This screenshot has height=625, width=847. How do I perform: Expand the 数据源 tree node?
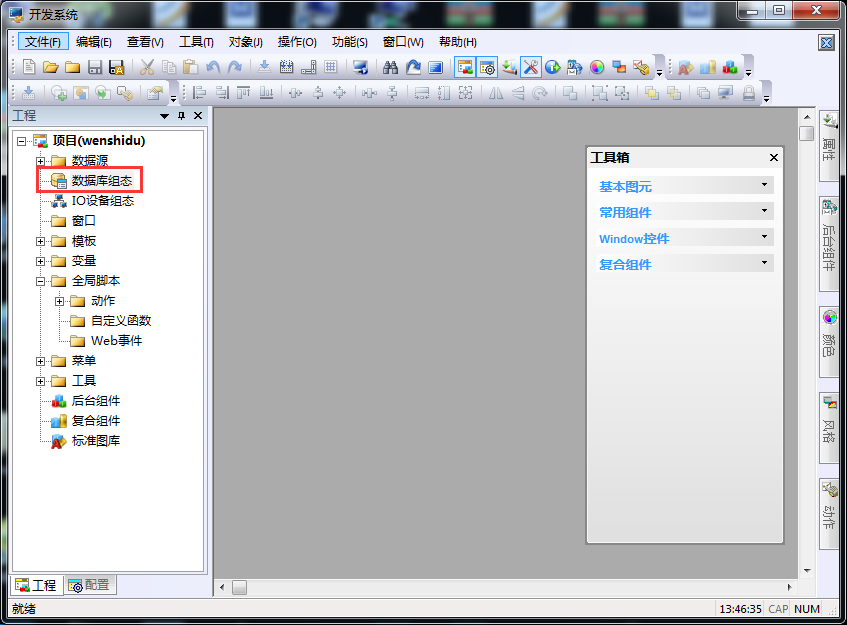click(x=41, y=161)
